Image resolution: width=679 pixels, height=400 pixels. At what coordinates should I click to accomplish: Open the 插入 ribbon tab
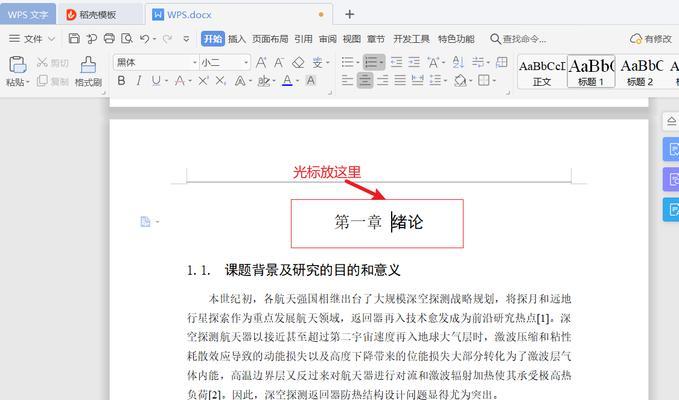point(237,39)
